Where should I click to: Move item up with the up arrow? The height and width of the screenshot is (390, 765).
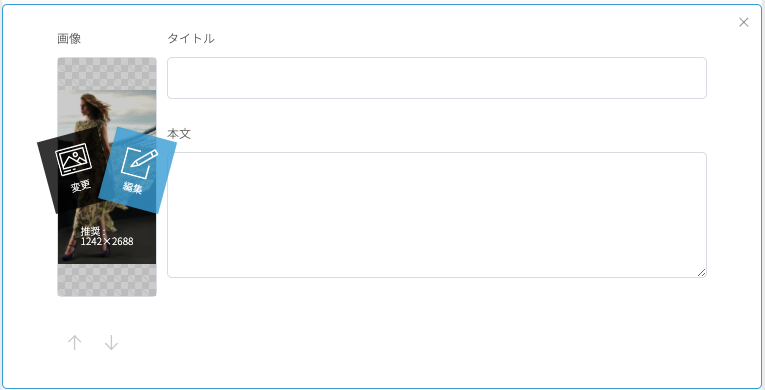74,343
